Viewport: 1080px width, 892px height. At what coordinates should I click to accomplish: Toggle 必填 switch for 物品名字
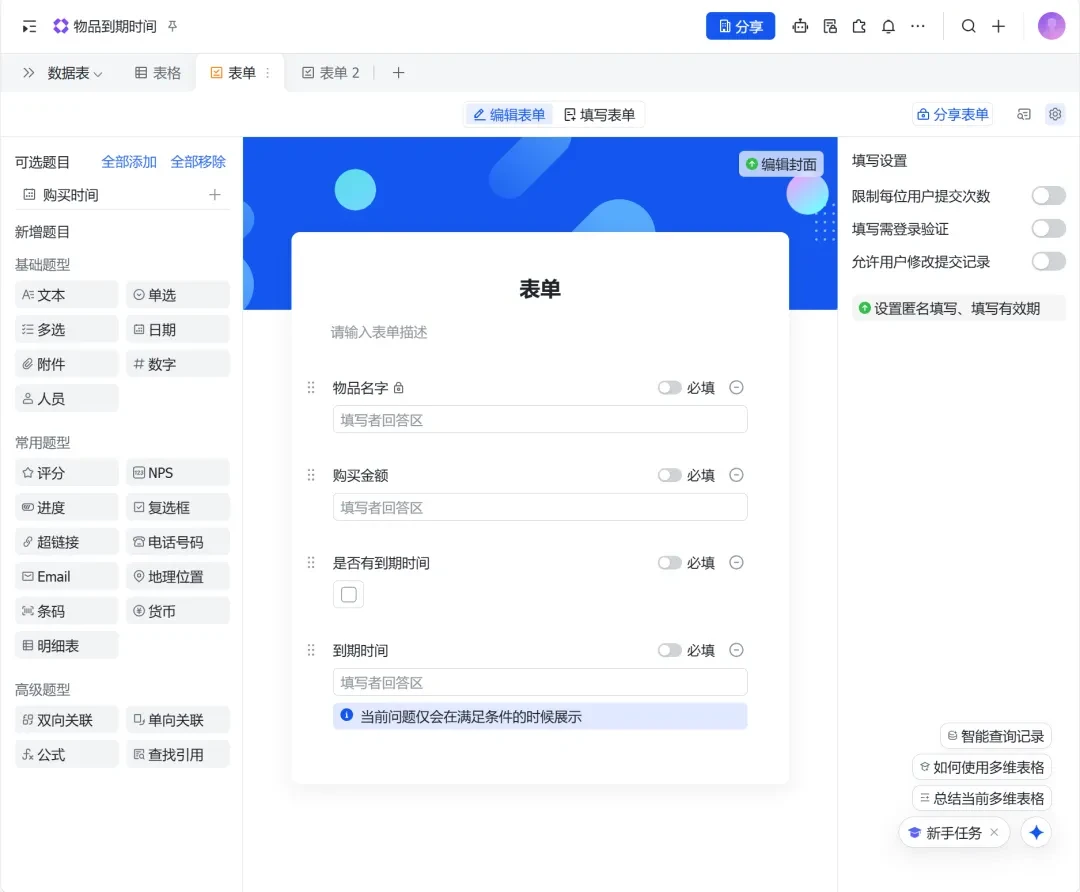pos(669,387)
